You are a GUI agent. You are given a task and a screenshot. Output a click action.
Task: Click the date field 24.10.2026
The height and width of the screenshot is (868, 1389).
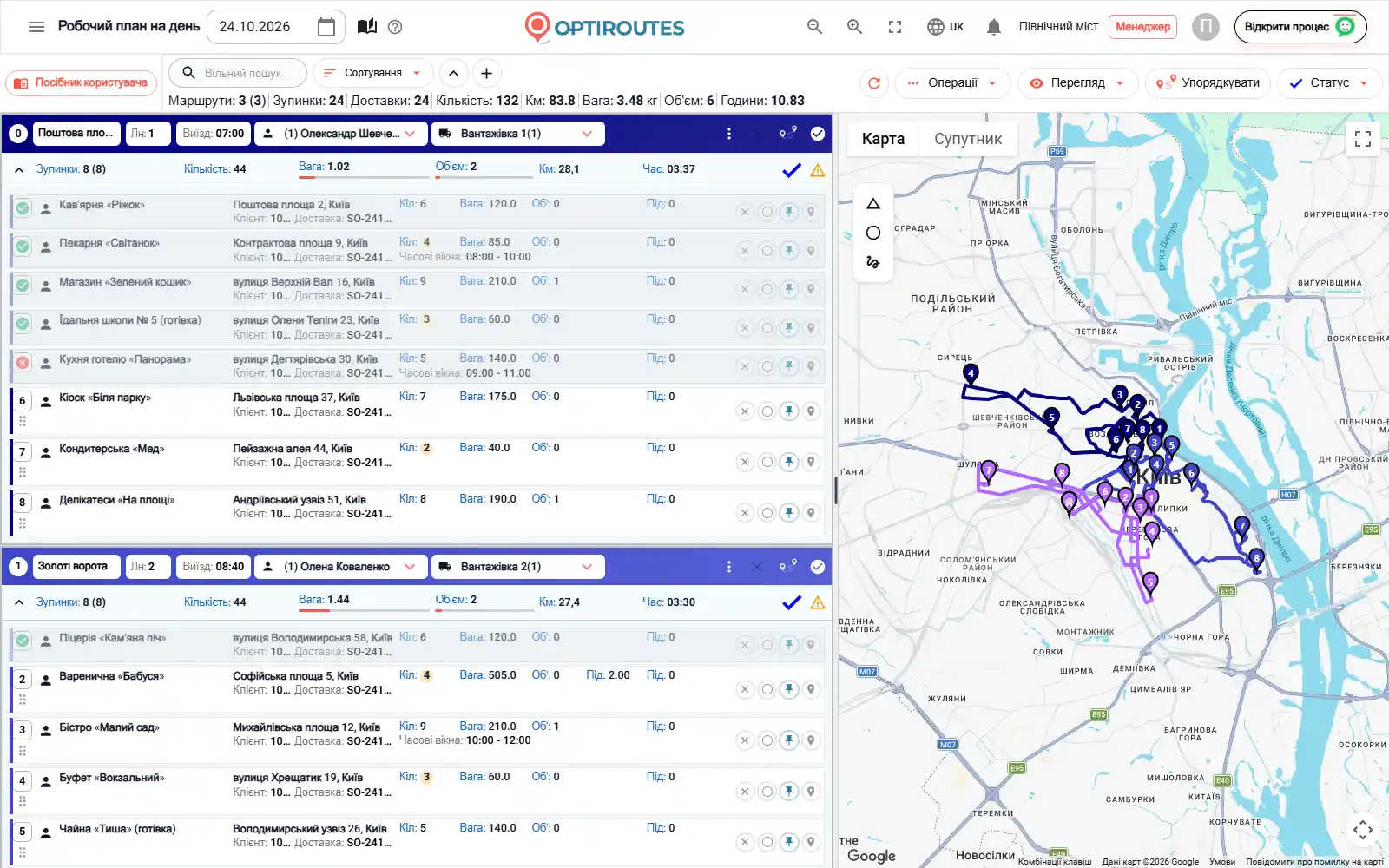tap(275, 27)
